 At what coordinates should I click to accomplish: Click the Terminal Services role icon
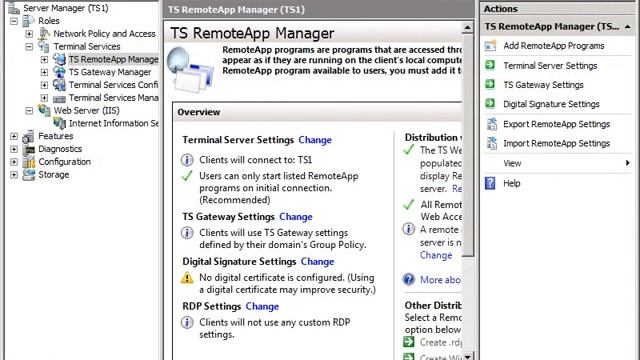[44, 46]
